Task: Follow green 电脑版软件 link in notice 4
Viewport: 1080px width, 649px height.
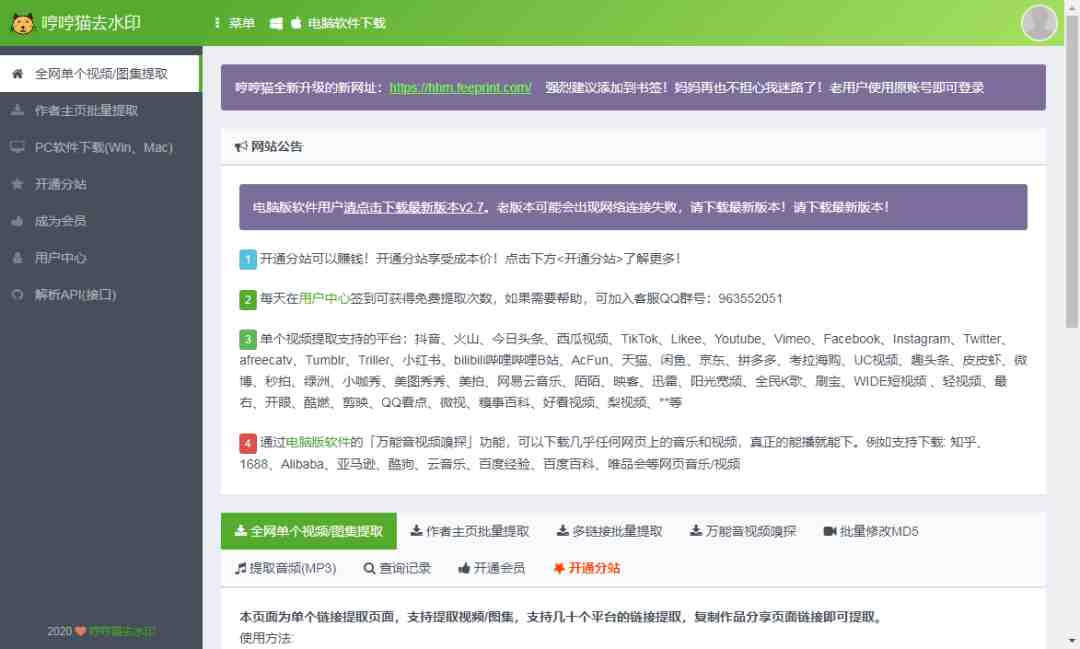Action: 318,442
